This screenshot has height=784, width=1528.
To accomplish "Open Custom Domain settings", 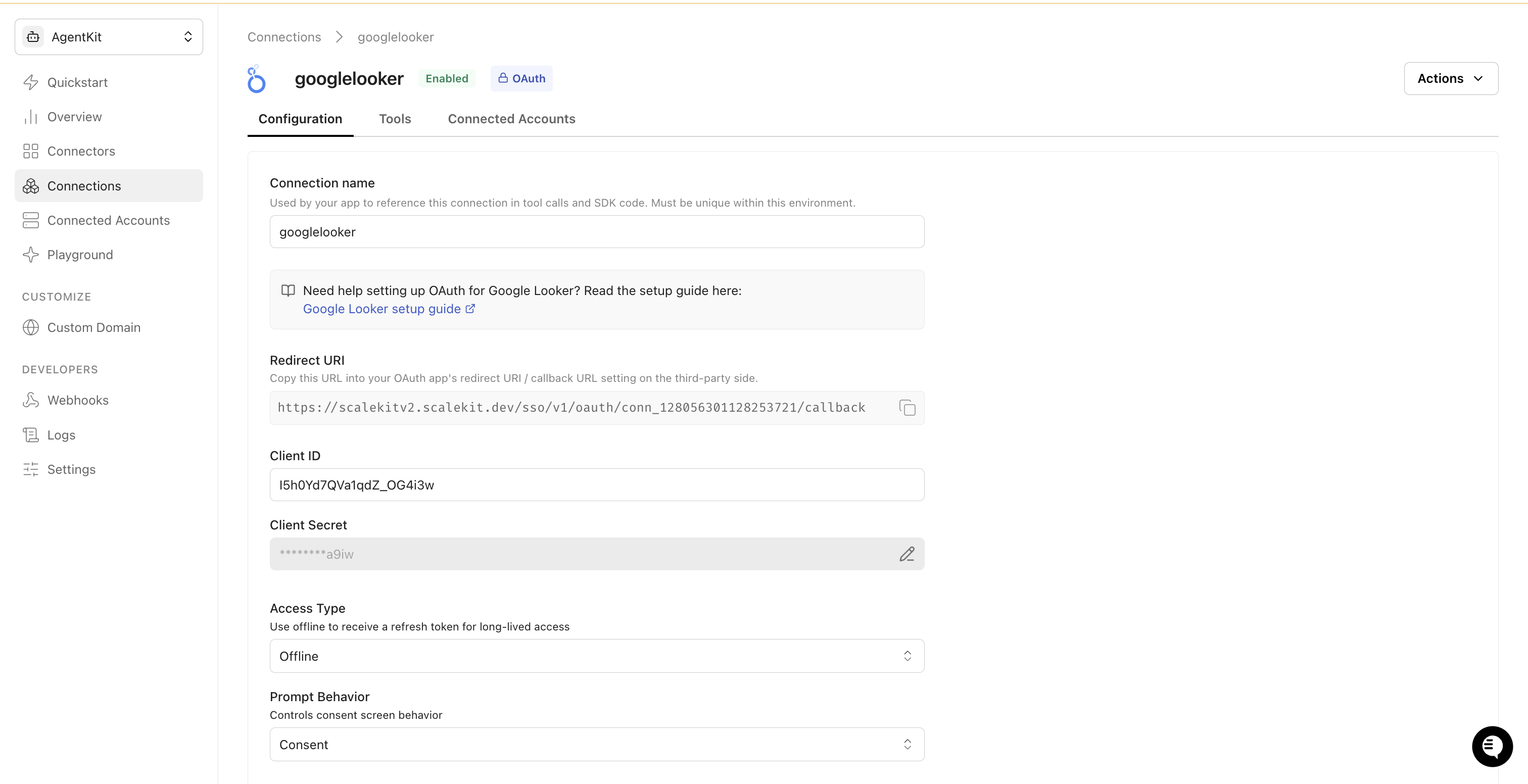I will click(109, 327).
